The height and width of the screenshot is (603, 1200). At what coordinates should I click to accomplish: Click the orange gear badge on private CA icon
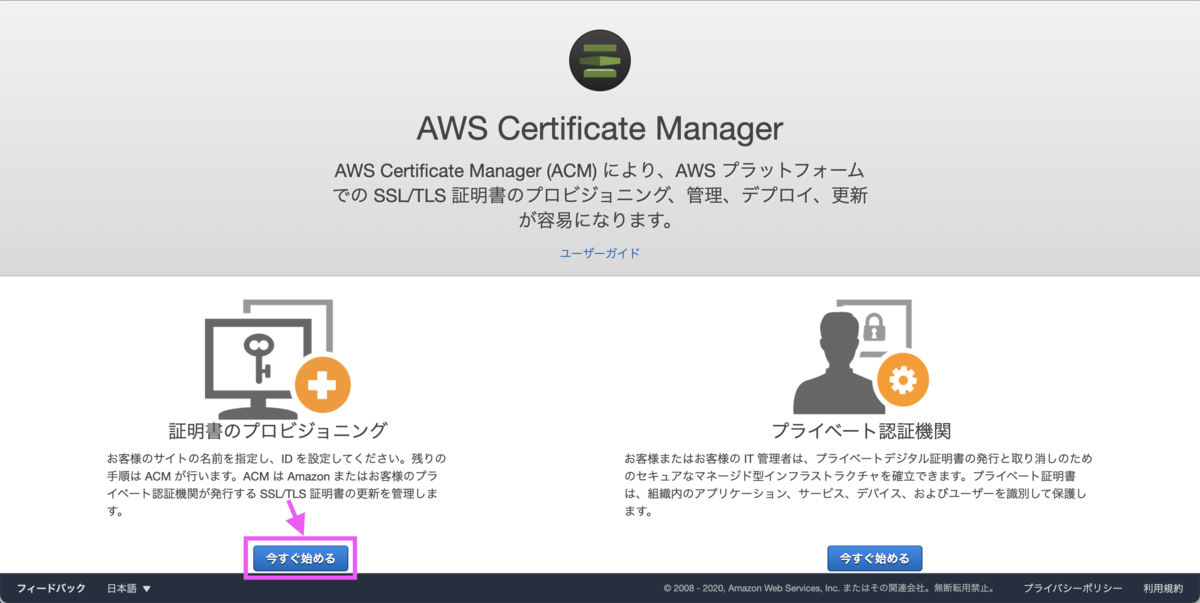click(x=903, y=381)
